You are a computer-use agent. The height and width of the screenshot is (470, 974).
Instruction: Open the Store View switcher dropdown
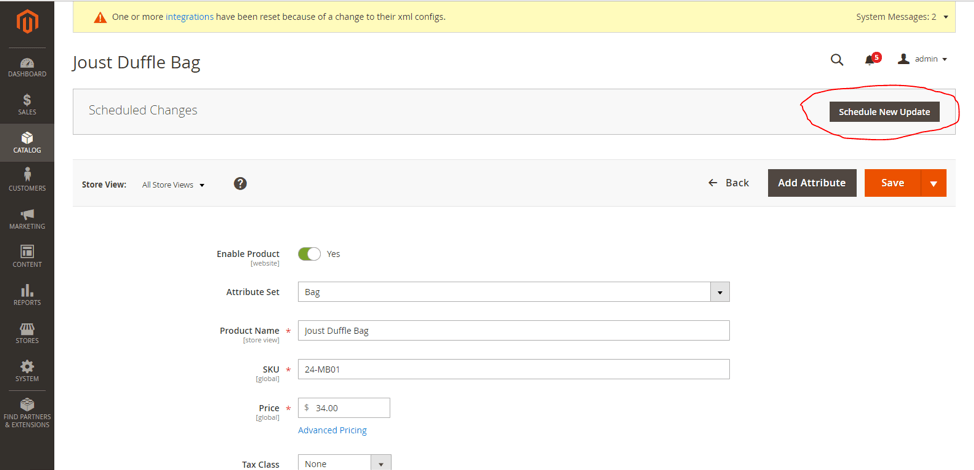[173, 185]
